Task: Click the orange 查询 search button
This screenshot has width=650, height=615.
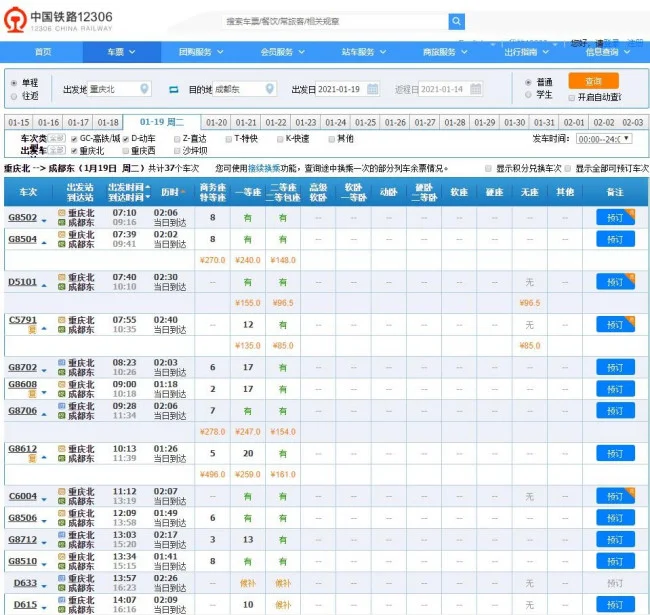Action: 593,81
